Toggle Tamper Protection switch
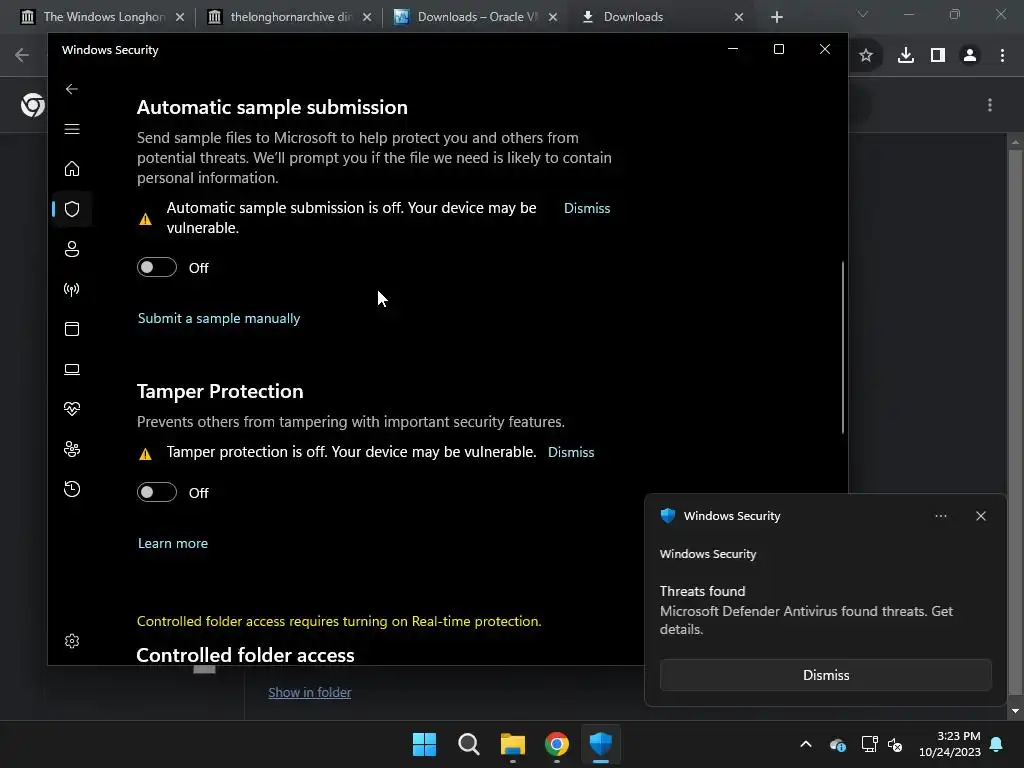 point(157,492)
